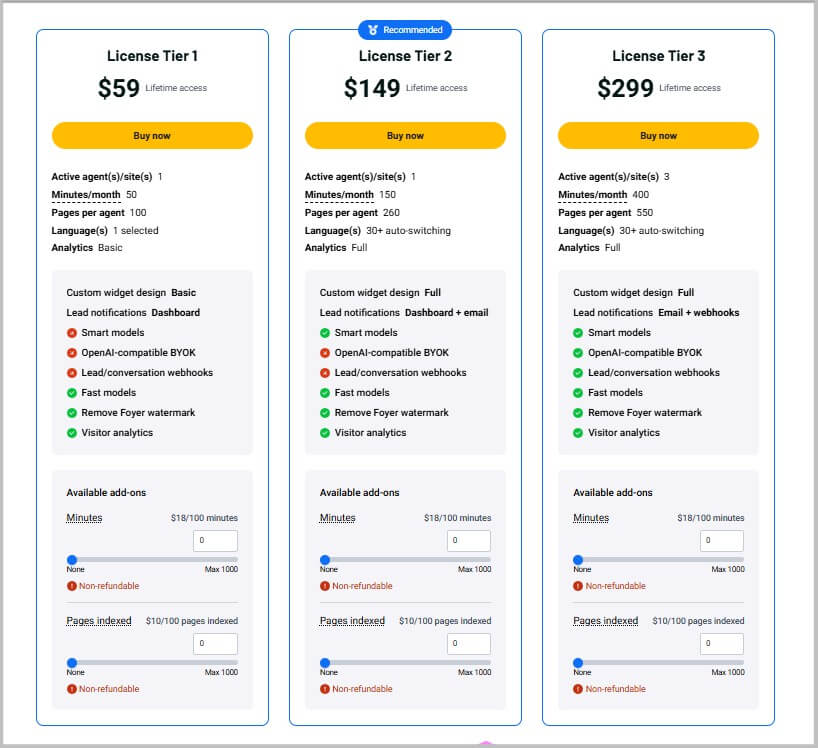818x748 pixels.
Task: Click Tier 2 underlined Minutes/month label
Action: click(339, 195)
